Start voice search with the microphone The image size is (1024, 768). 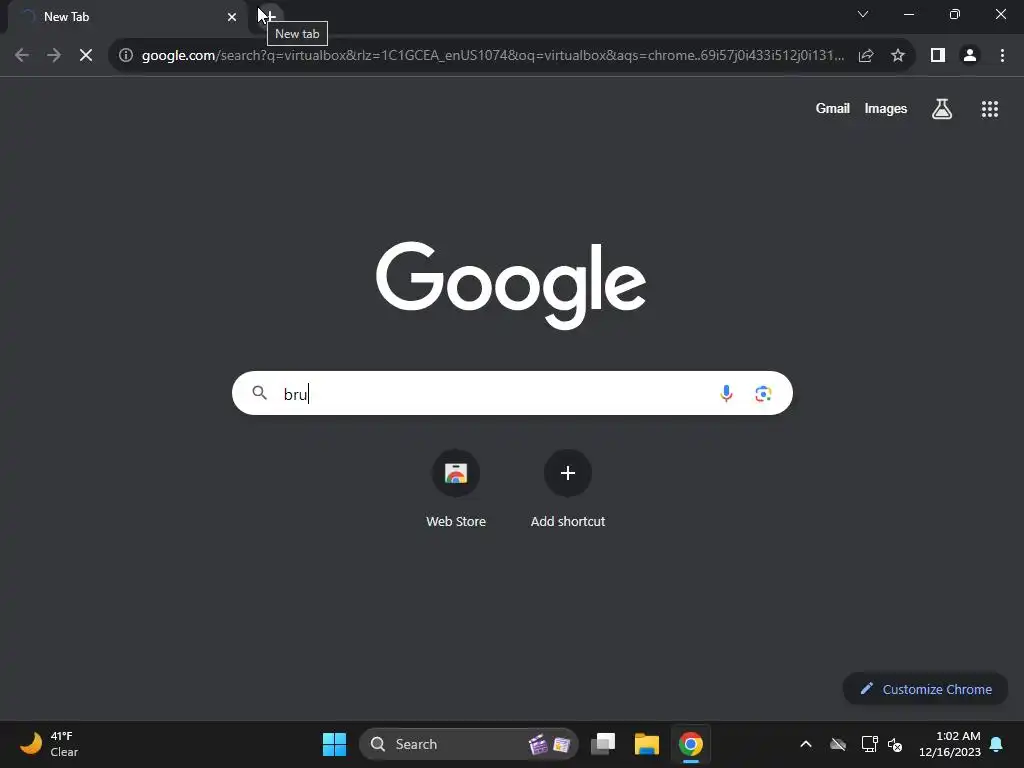726,393
